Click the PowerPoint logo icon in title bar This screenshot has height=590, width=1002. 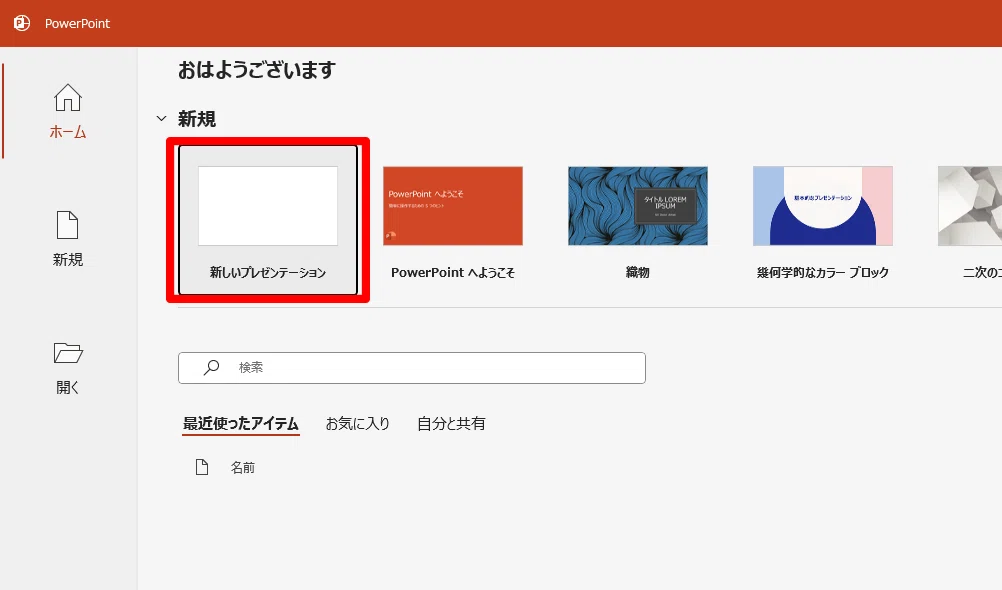22,24
